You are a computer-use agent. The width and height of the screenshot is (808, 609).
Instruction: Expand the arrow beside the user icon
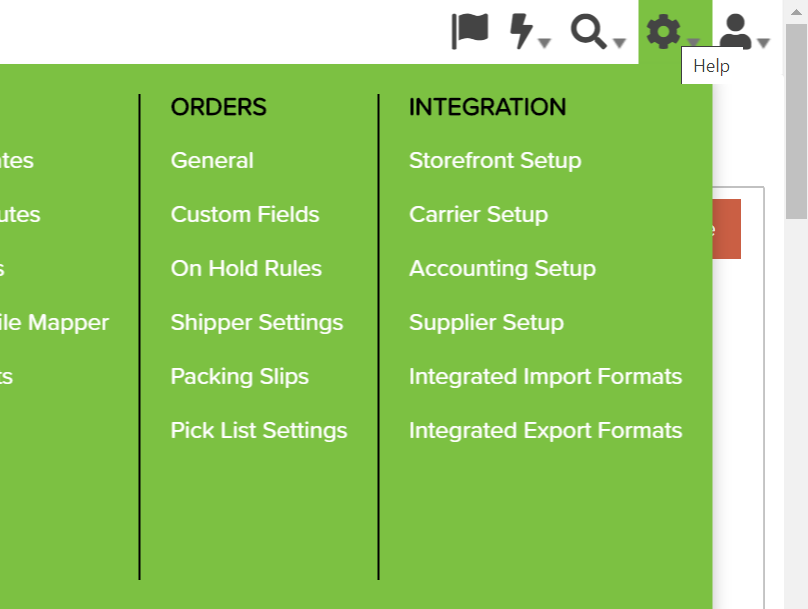(x=764, y=43)
